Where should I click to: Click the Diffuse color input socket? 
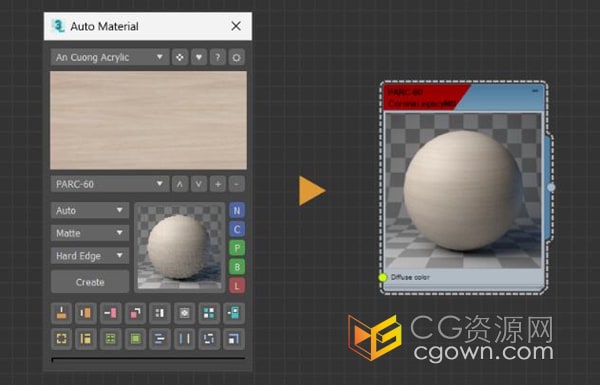[x=383, y=277]
